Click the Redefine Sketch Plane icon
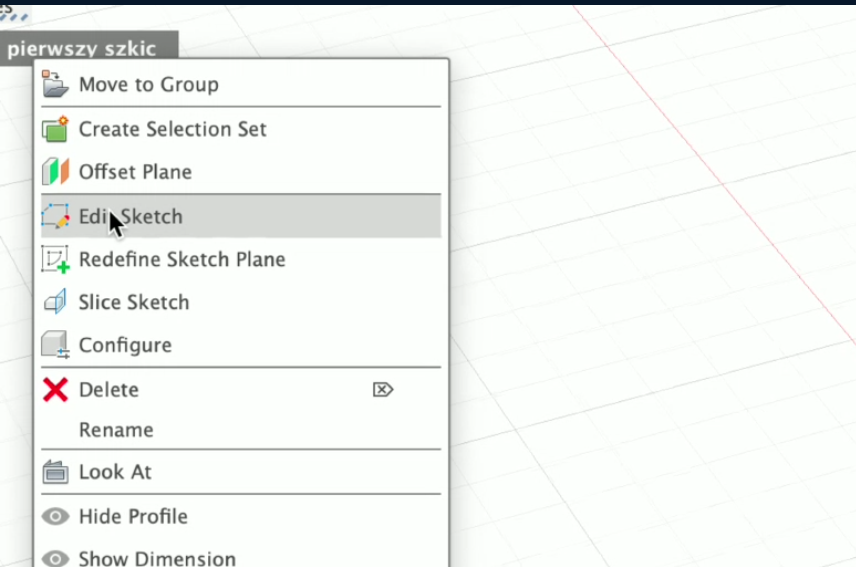Viewport: 856px width, 567px height. pyautogui.click(x=55, y=259)
